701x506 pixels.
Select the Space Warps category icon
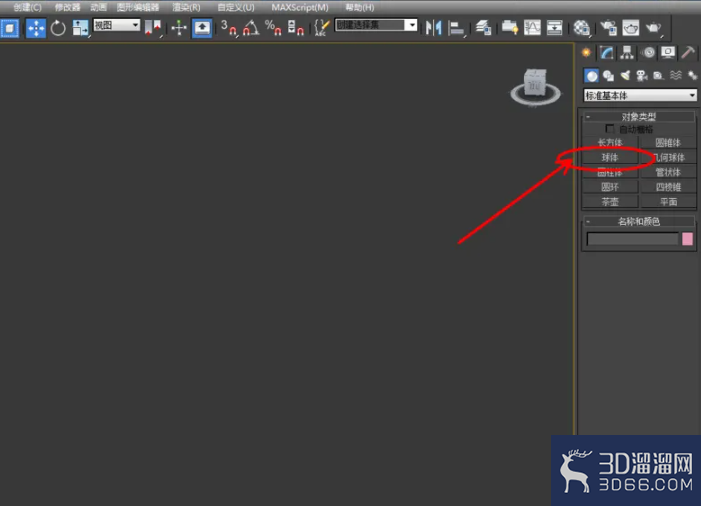676,76
